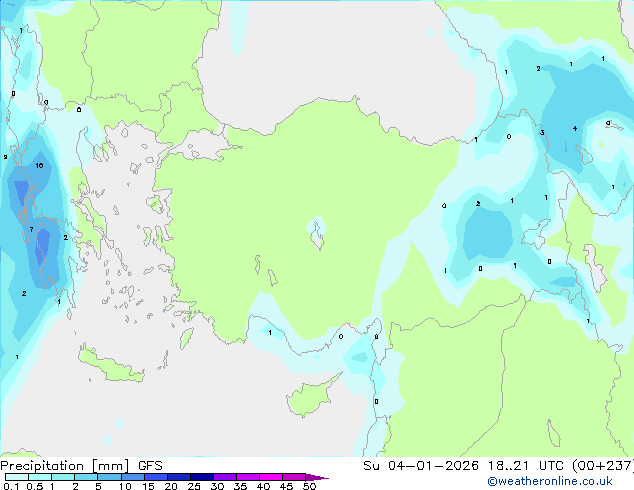
Task: Click the legend label '25'
Action: click(x=194, y=486)
